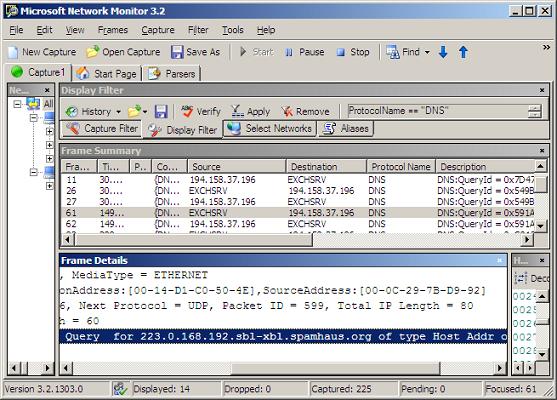
Task: Click the New Capture toolbar button
Action: [x=42, y=52]
